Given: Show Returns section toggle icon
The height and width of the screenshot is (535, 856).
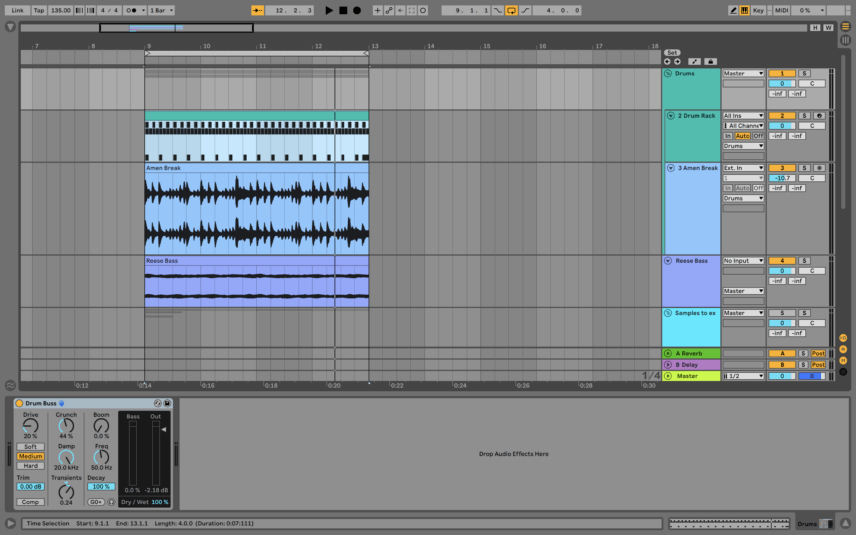Looking at the screenshot, I should [x=843, y=349].
